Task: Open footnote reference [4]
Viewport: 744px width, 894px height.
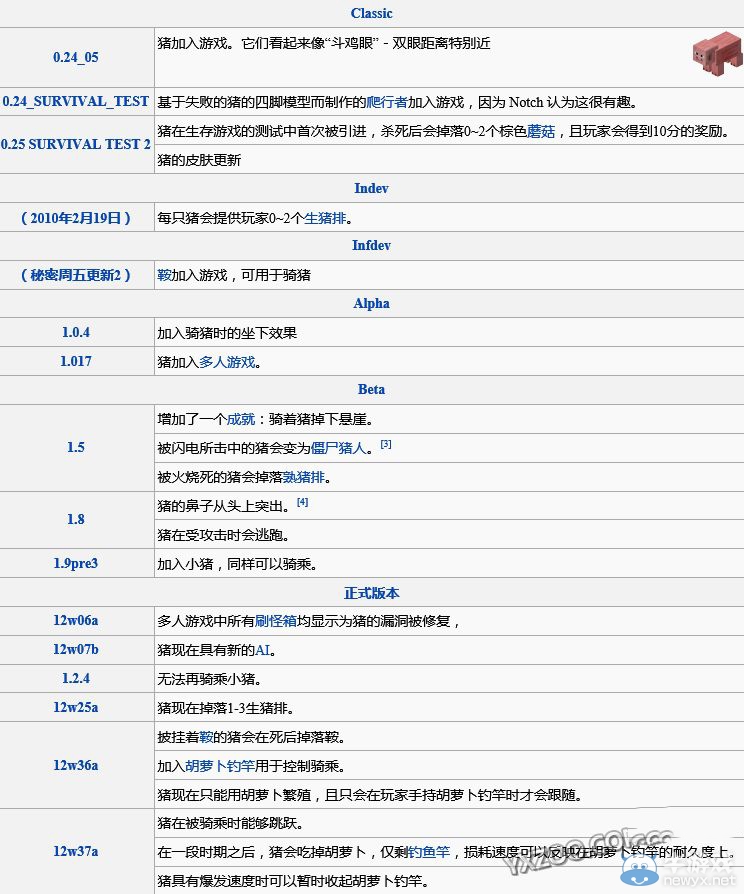Action: [302, 502]
